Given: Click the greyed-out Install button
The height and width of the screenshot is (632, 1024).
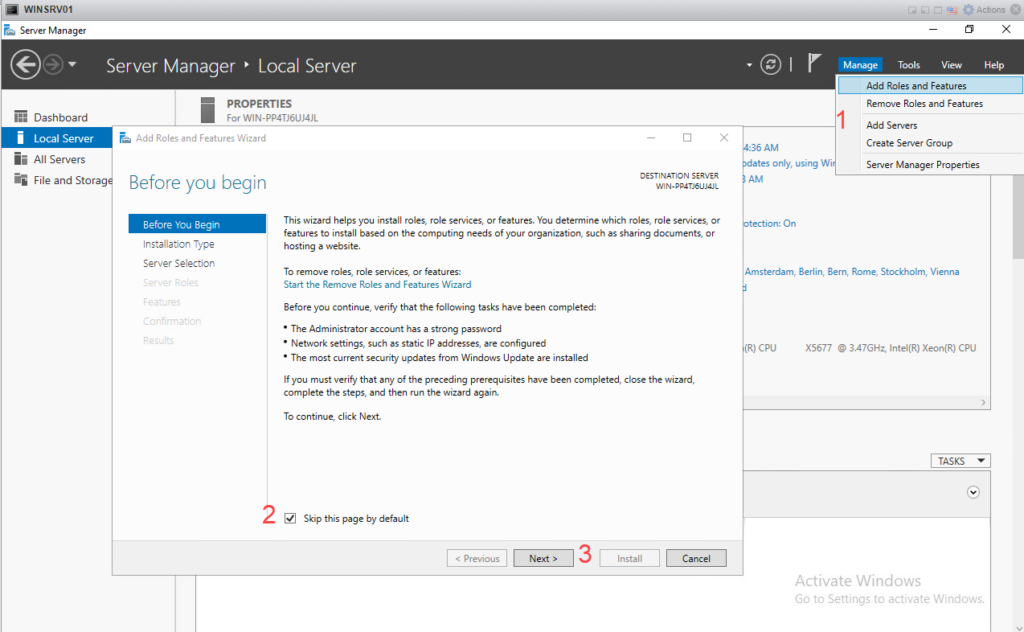Looking at the screenshot, I should click(x=630, y=558).
